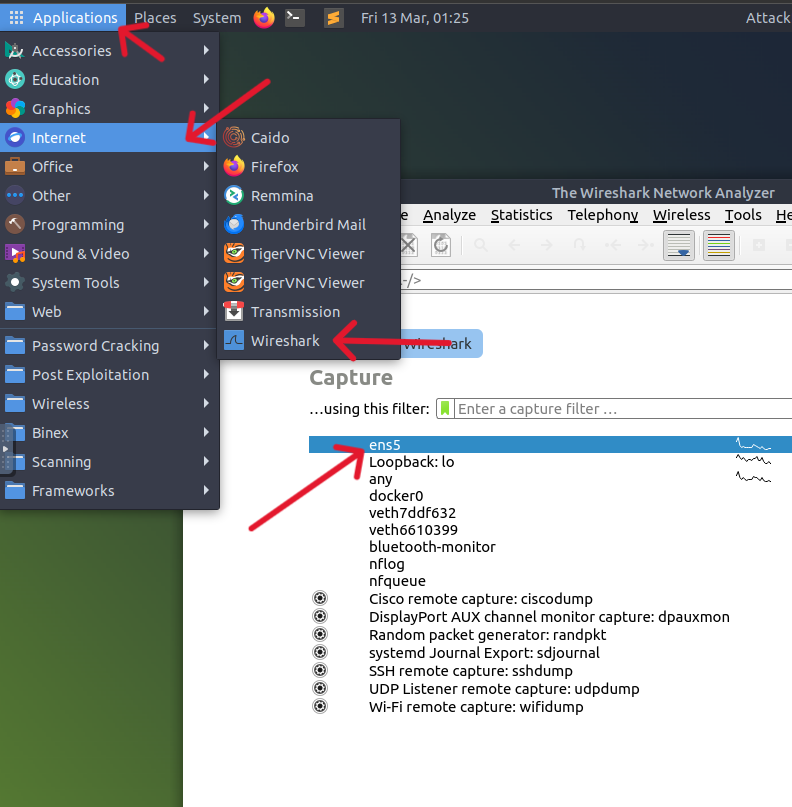
Task: Open settings gear for SSH remote capture
Action: click(320, 671)
